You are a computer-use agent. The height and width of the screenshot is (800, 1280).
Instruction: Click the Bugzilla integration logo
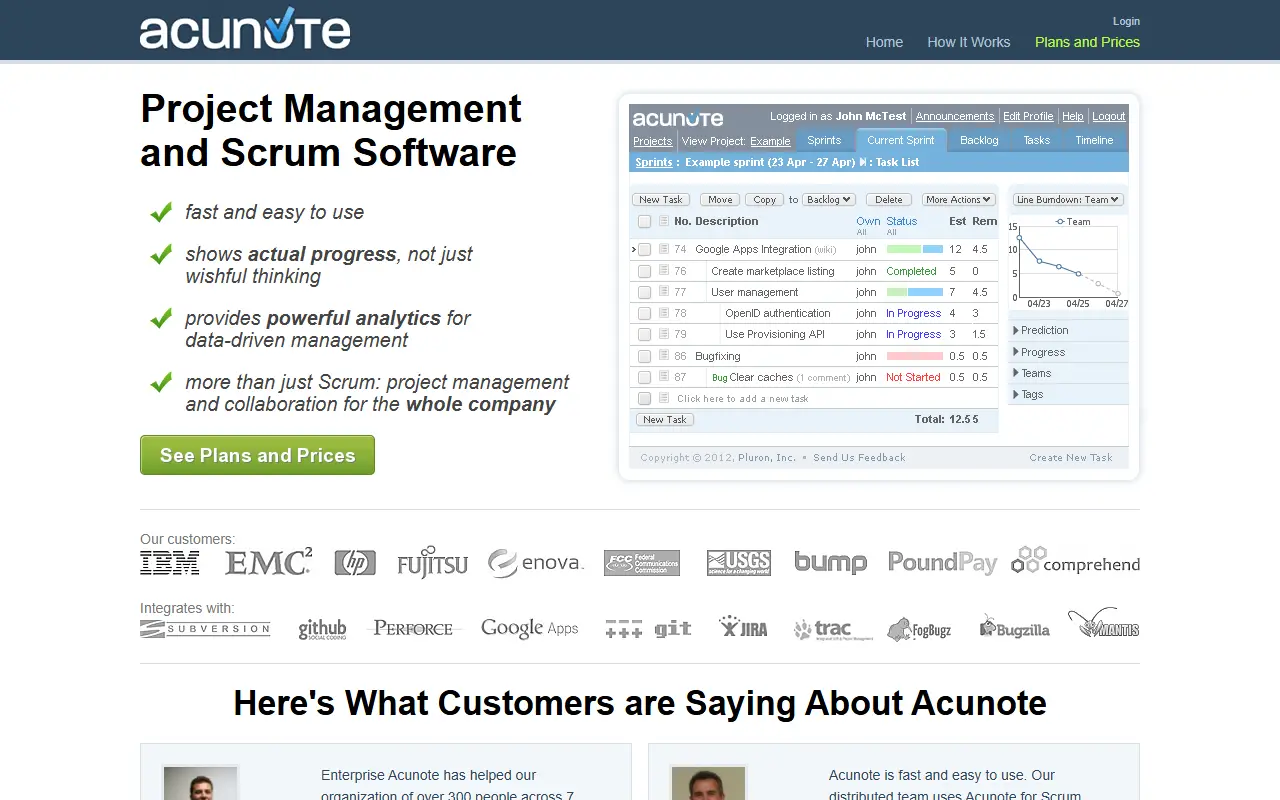[x=1014, y=628]
